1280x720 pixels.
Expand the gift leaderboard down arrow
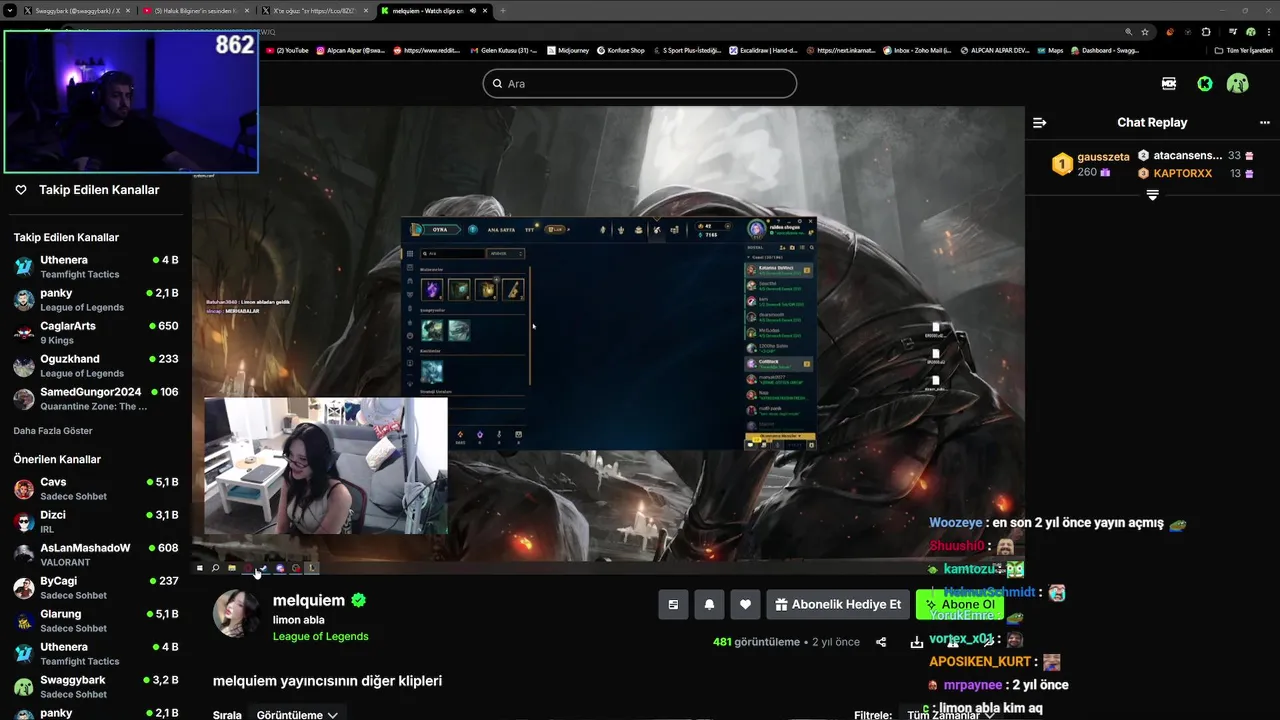[1152, 195]
